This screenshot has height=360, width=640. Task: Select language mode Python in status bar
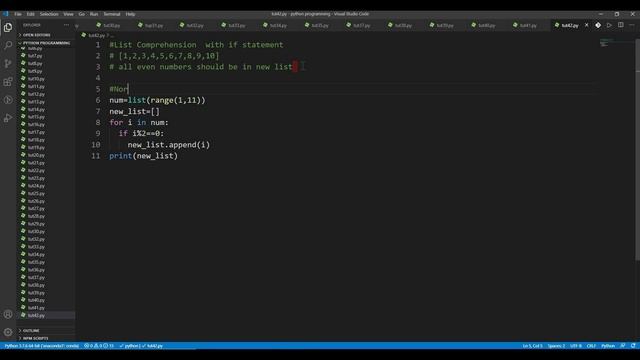[x=608, y=346]
